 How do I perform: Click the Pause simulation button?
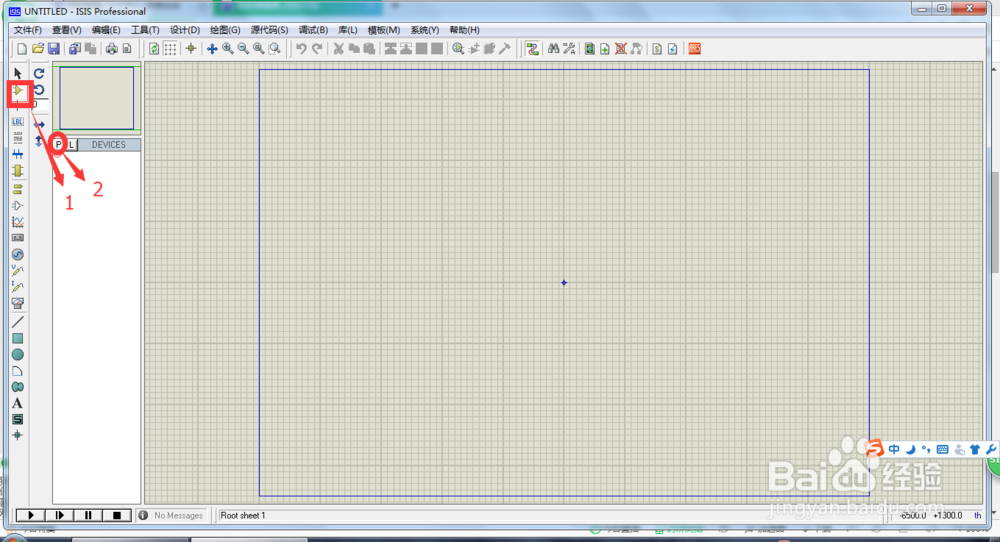click(88, 515)
